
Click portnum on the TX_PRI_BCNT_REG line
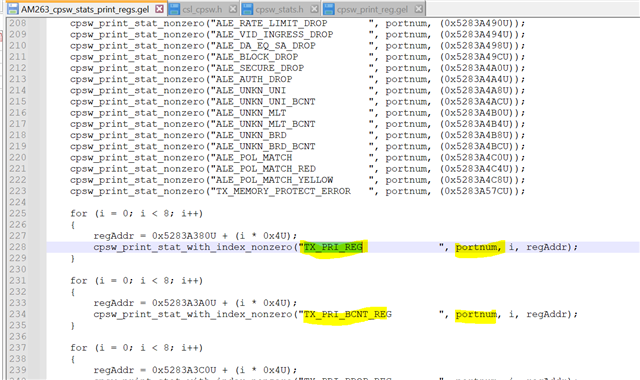tap(476, 314)
